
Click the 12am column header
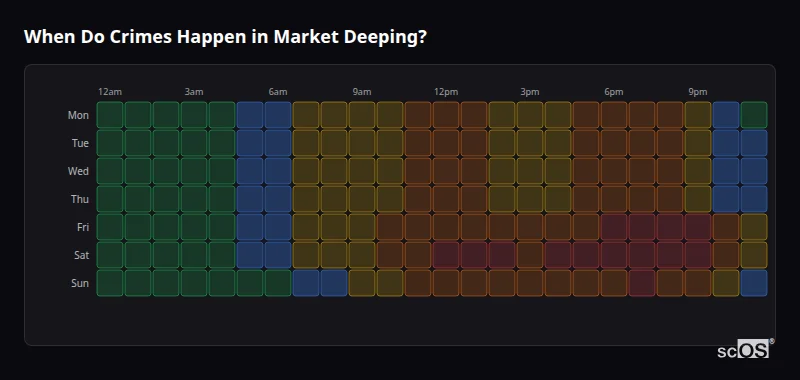pos(110,92)
